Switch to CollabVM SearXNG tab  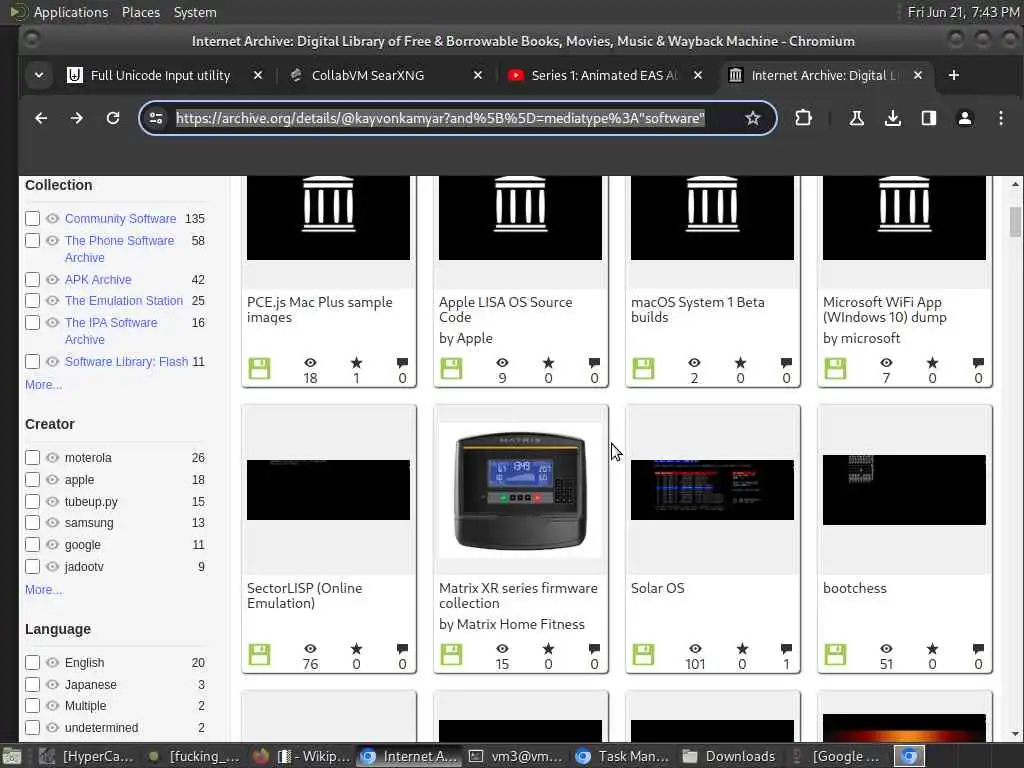368,75
